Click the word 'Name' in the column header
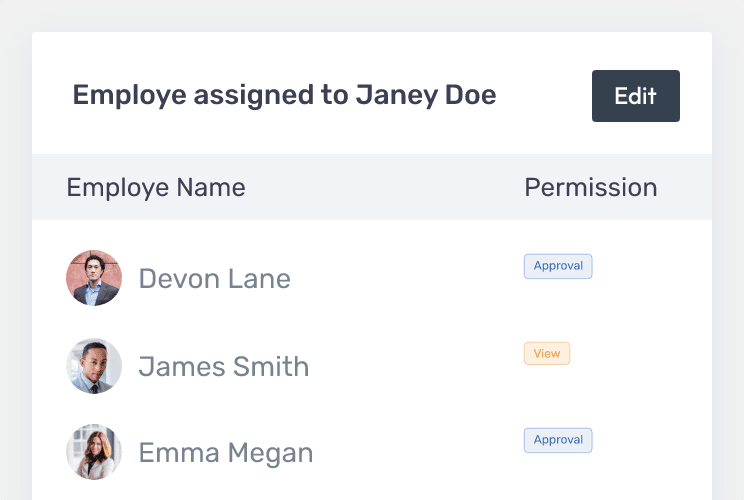This screenshot has width=744, height=500. (x=211, y=187)
